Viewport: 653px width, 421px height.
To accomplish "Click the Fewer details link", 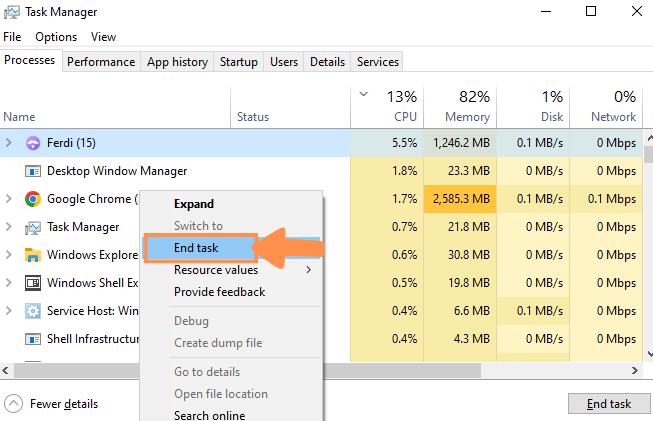I will [x=64, y=404].
